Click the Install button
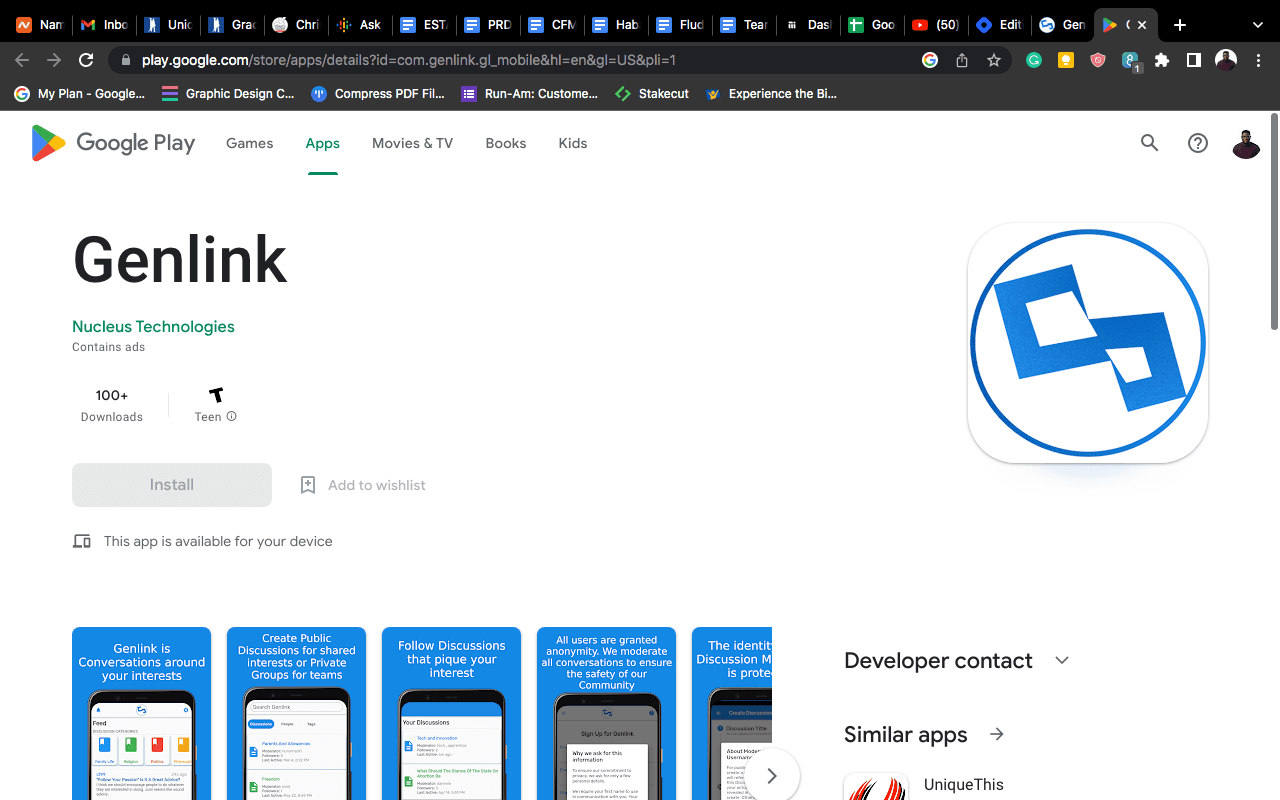The width and height of the screenshot is (1280, 800). pos(171,484)
